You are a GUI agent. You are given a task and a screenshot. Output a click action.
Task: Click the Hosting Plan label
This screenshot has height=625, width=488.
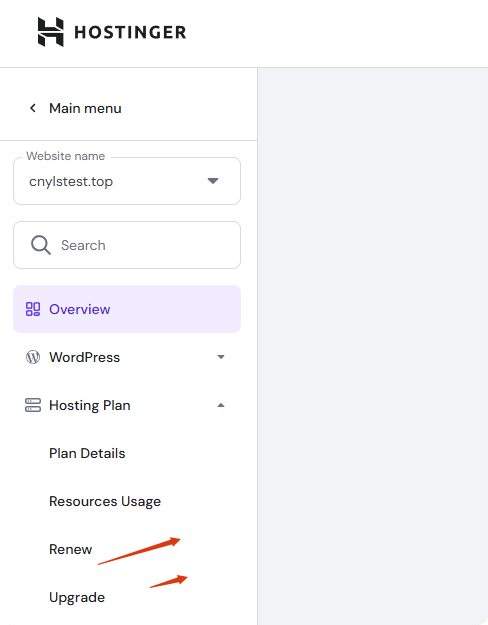click(90, 405)
